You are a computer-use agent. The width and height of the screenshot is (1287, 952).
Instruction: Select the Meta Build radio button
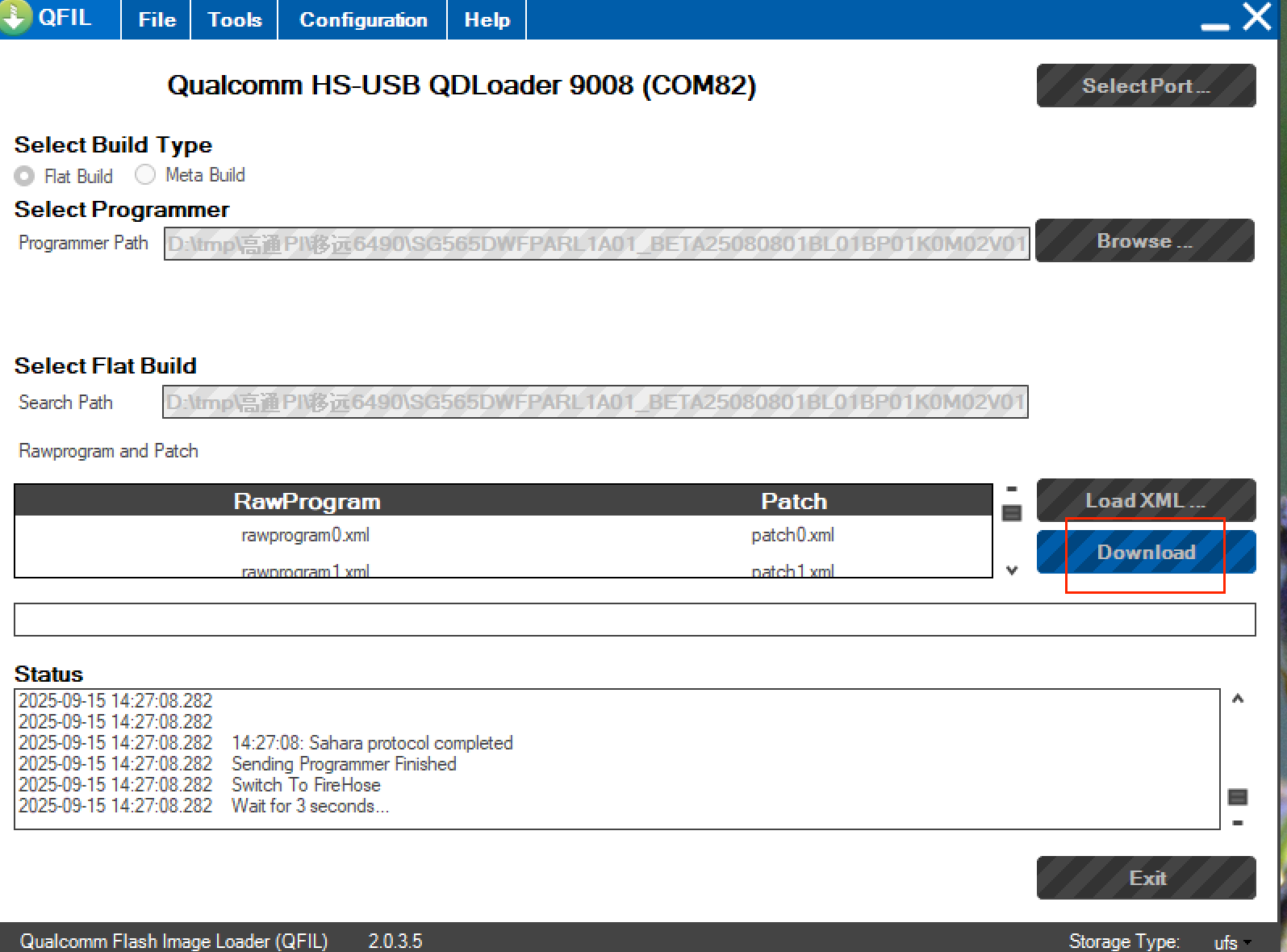click(x=145, y=174)
